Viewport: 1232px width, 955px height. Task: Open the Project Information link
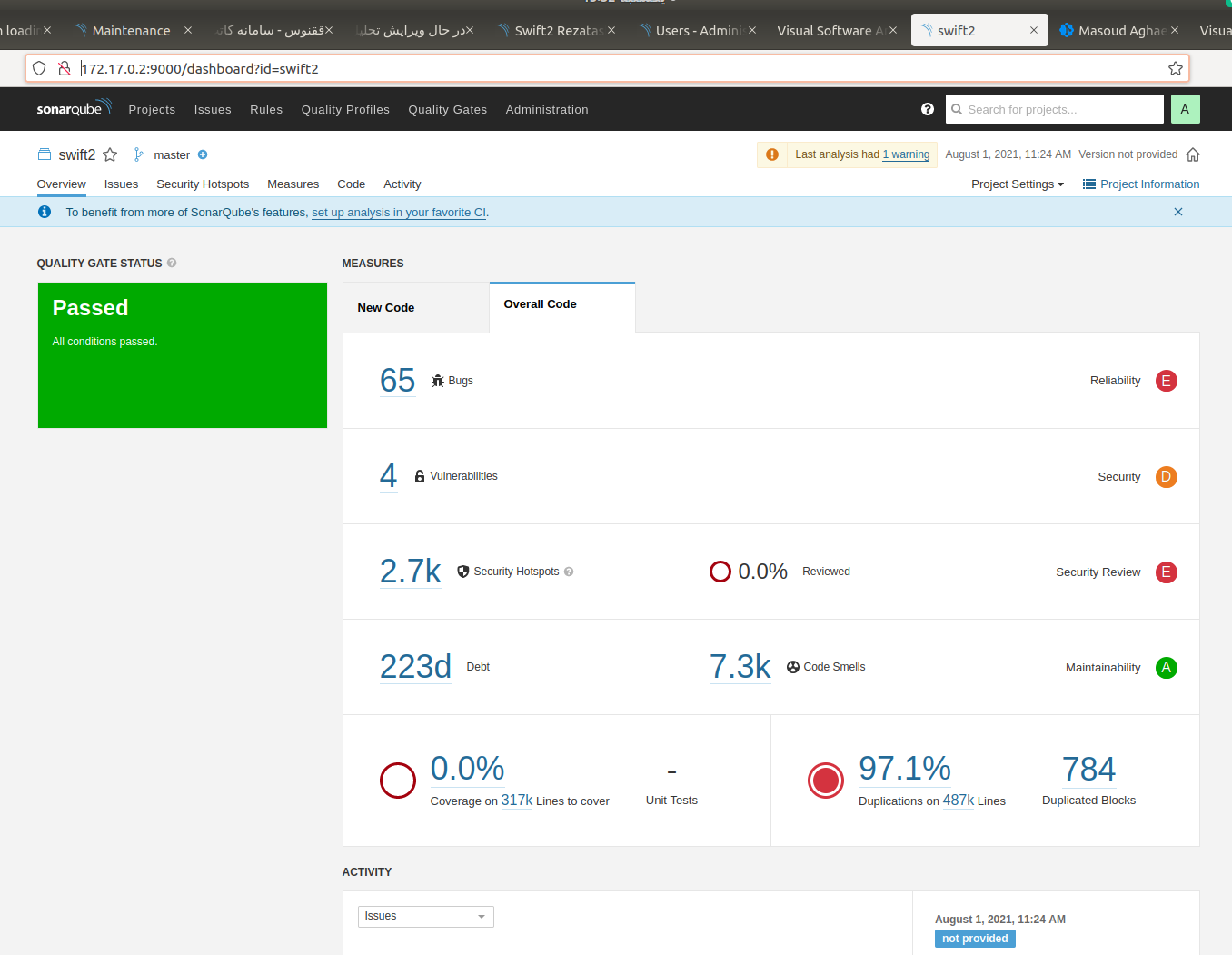(x=1141, y=184)
